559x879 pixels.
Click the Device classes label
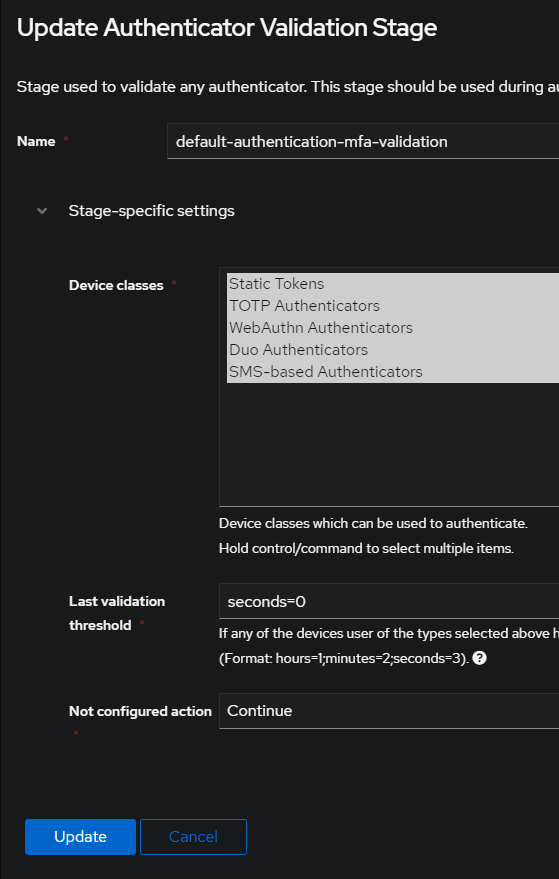click(x=116, y=285)
